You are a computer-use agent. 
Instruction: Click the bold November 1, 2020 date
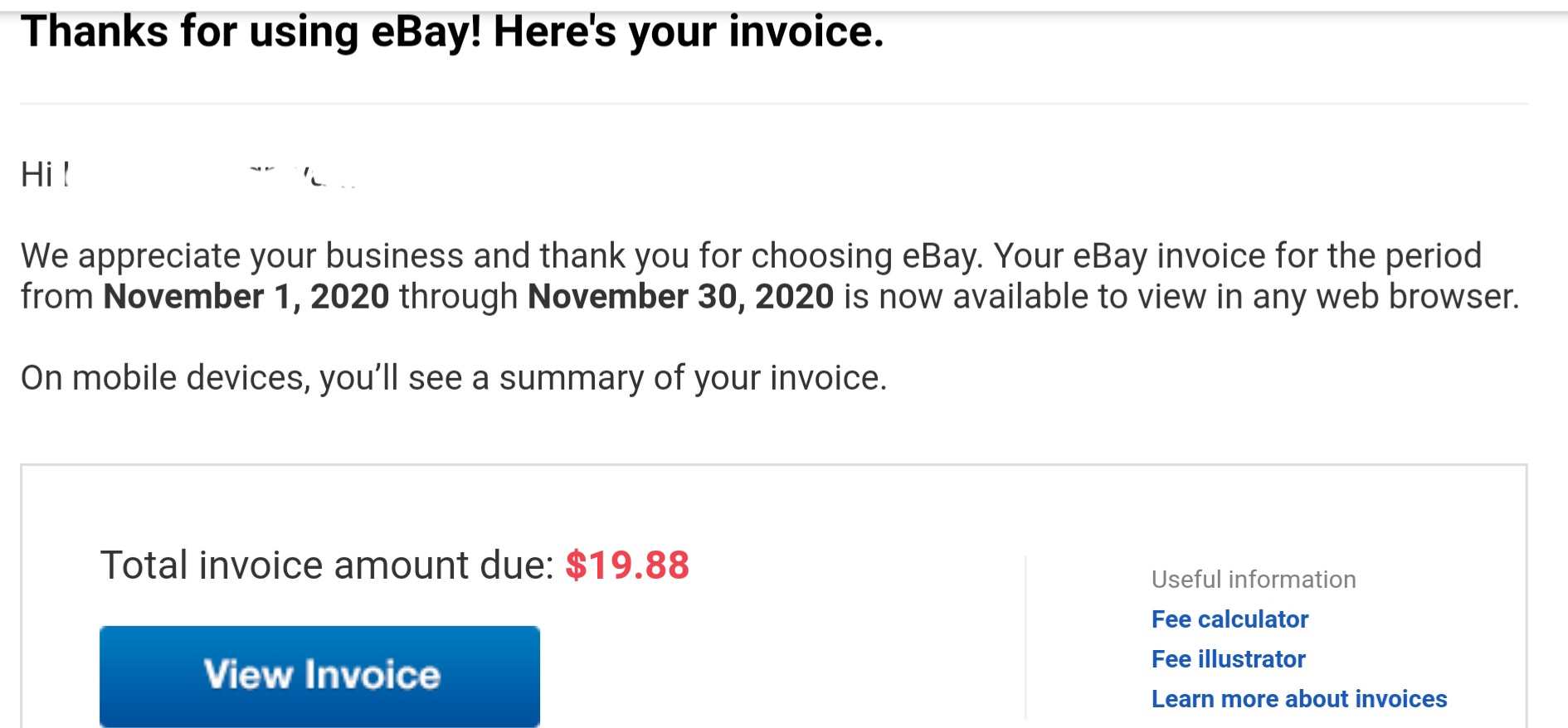pyautogui.click(x=246, y=297)
